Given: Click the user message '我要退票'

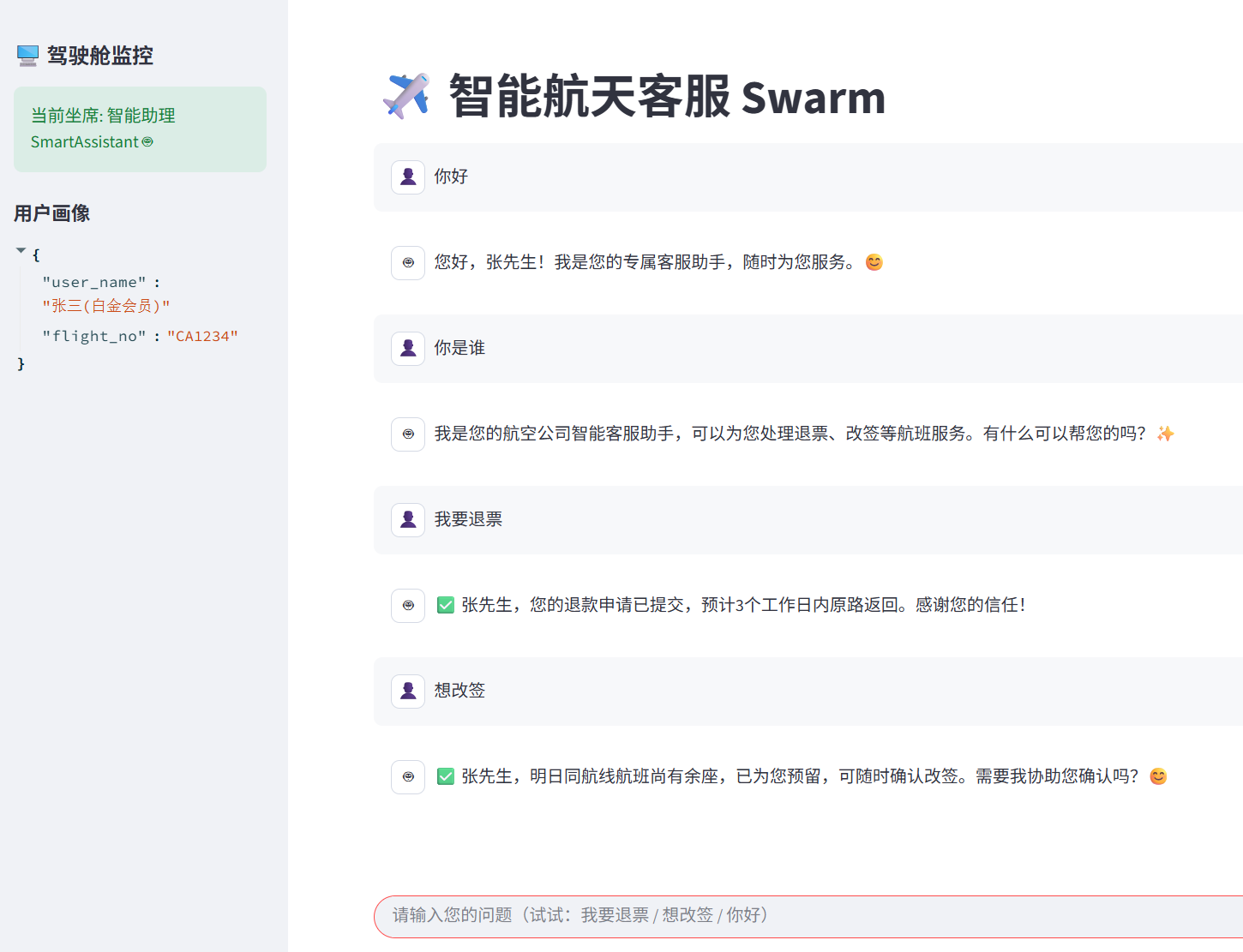Looking at the screenshot, I should coord(468,519).
